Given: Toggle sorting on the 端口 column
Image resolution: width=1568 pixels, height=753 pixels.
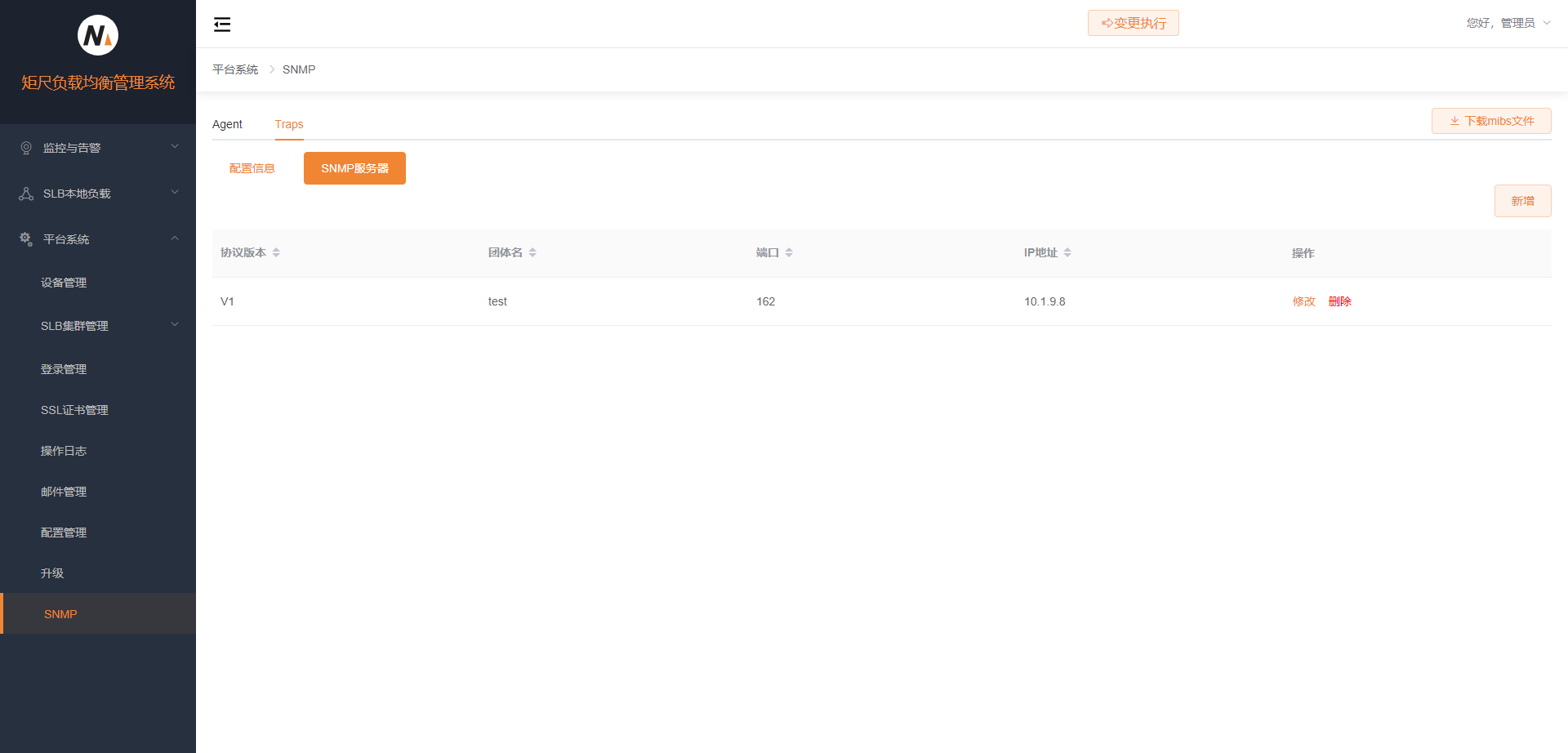Looking at the screenshot, I should coord(789,252).
